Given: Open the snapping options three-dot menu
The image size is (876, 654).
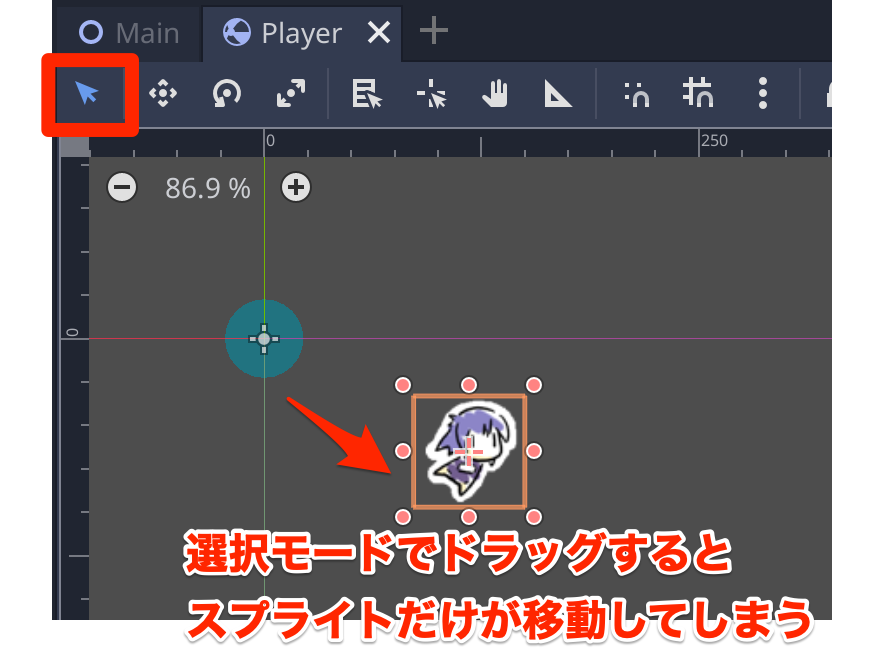Looking at the screenshot, I should (763, 93).
